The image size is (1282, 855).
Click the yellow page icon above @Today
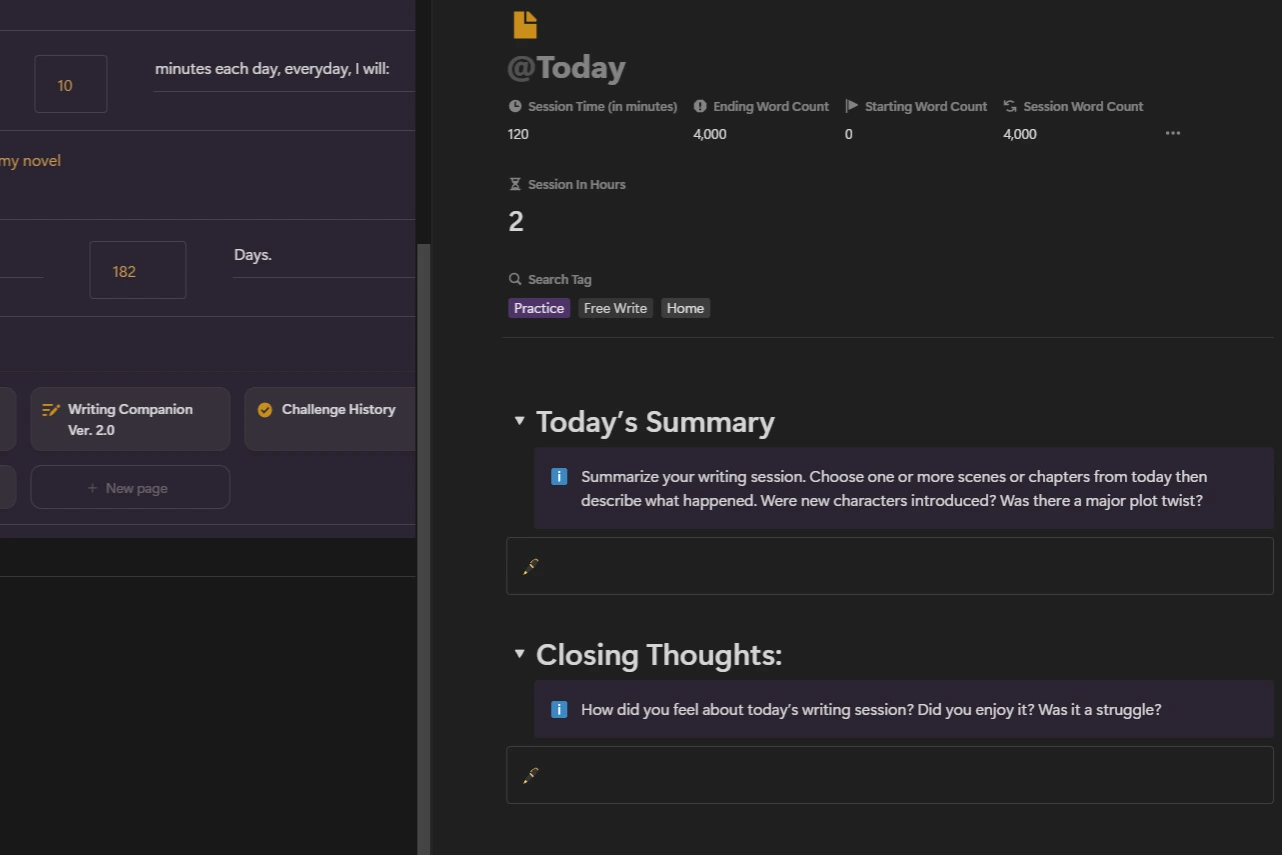click(x=525, y=24)
